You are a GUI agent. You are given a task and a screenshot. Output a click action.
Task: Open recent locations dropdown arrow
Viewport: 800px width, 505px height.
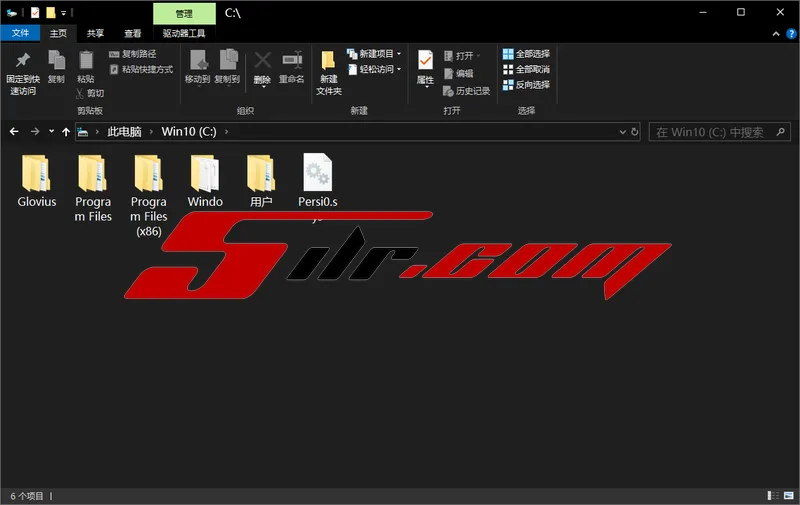(52, 131)
